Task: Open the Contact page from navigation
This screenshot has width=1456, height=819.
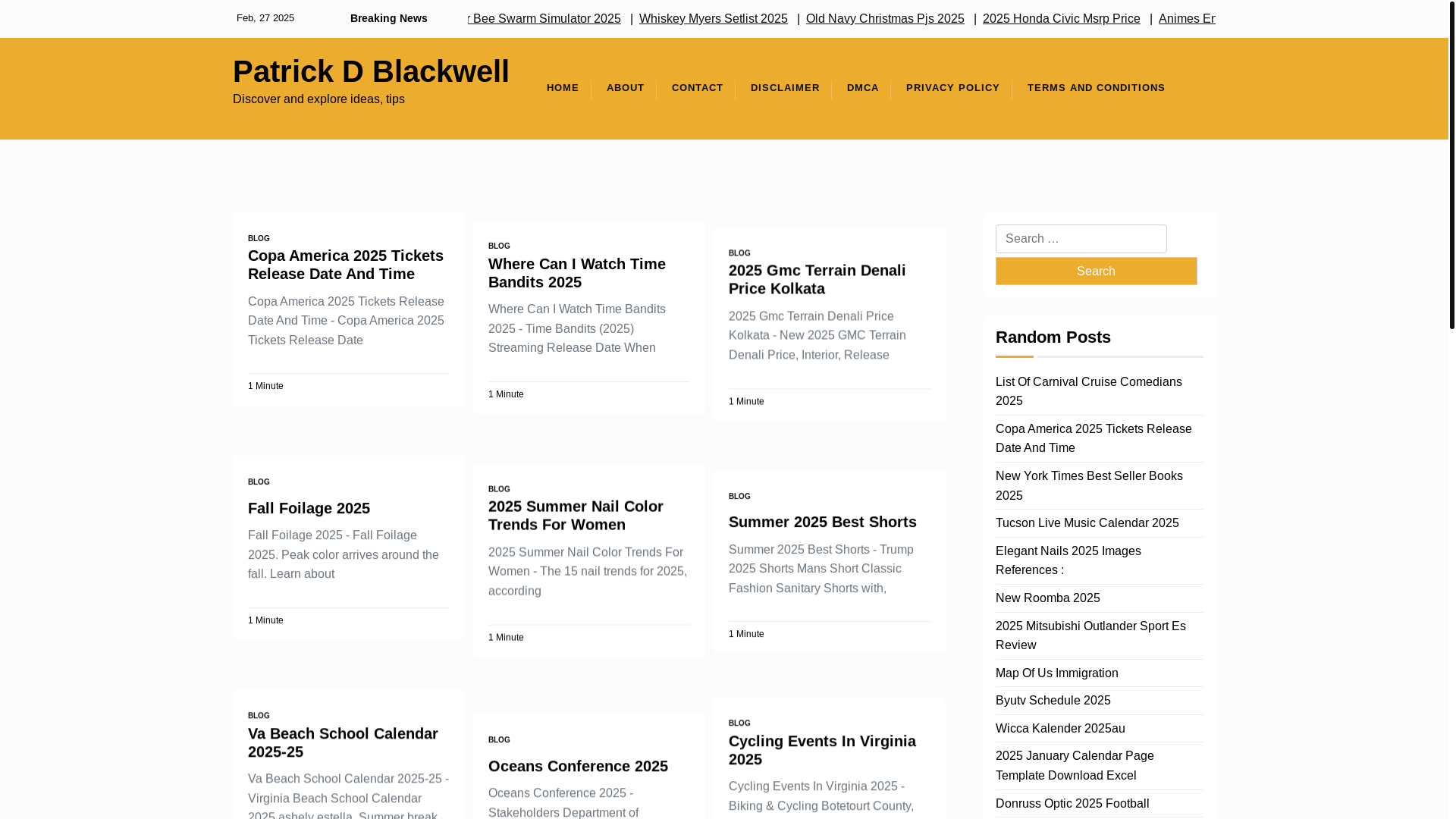Action: point(697,88)
